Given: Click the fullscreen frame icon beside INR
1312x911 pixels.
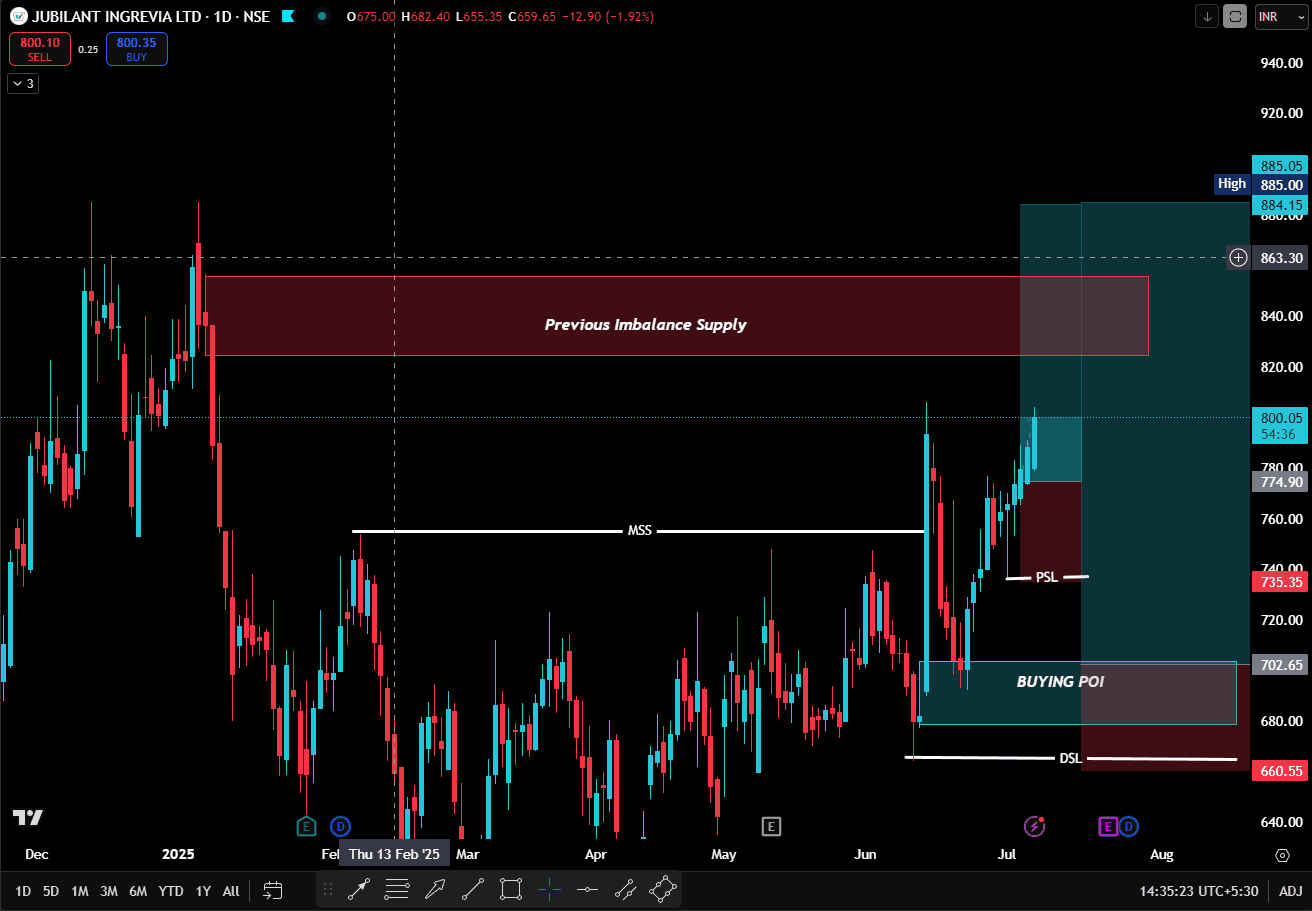Looking at the screenshot, I should (1235, 16).
